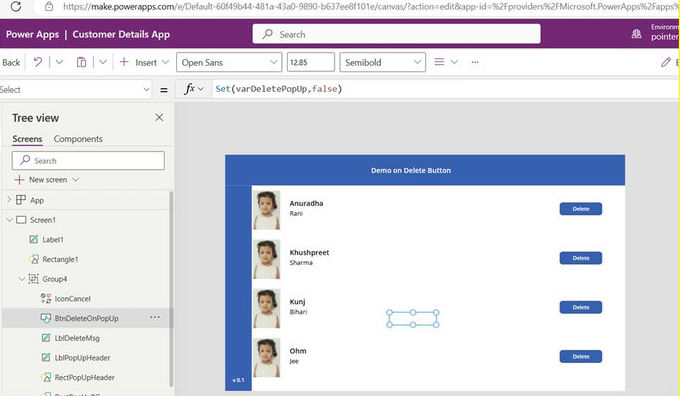
Task: Go Back from the editor
Action: 11,62
